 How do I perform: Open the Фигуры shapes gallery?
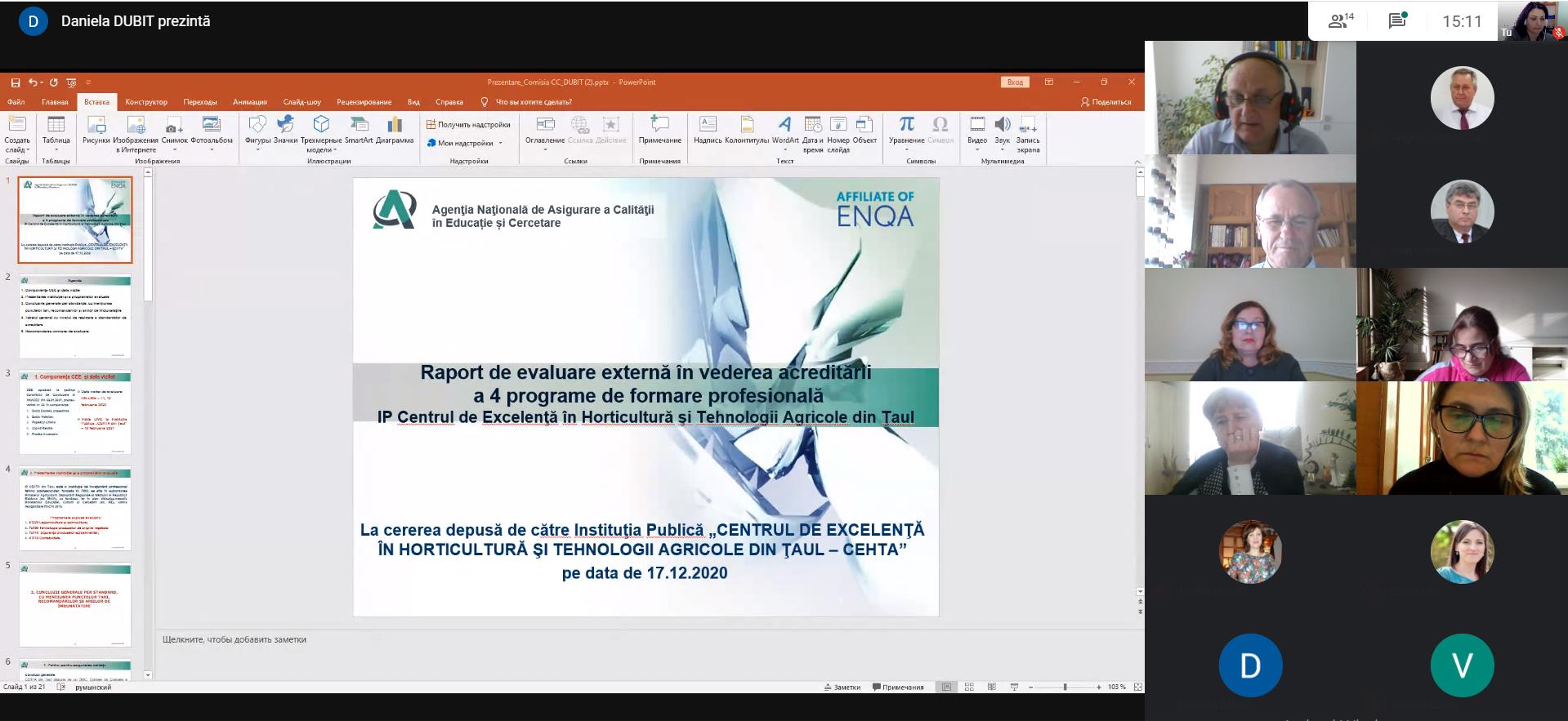257,132
